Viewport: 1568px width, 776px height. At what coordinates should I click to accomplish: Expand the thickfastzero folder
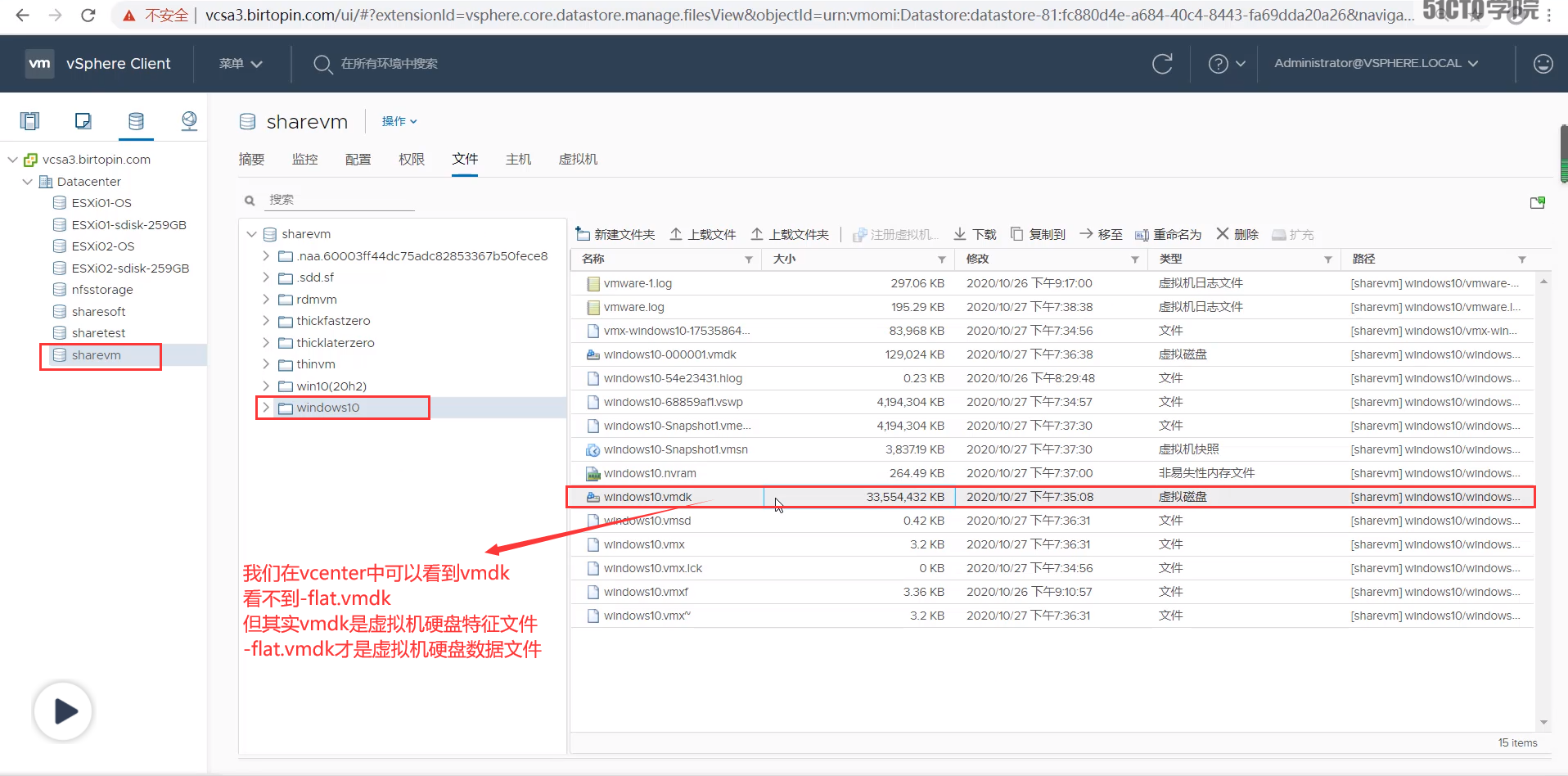pos(266,321)
